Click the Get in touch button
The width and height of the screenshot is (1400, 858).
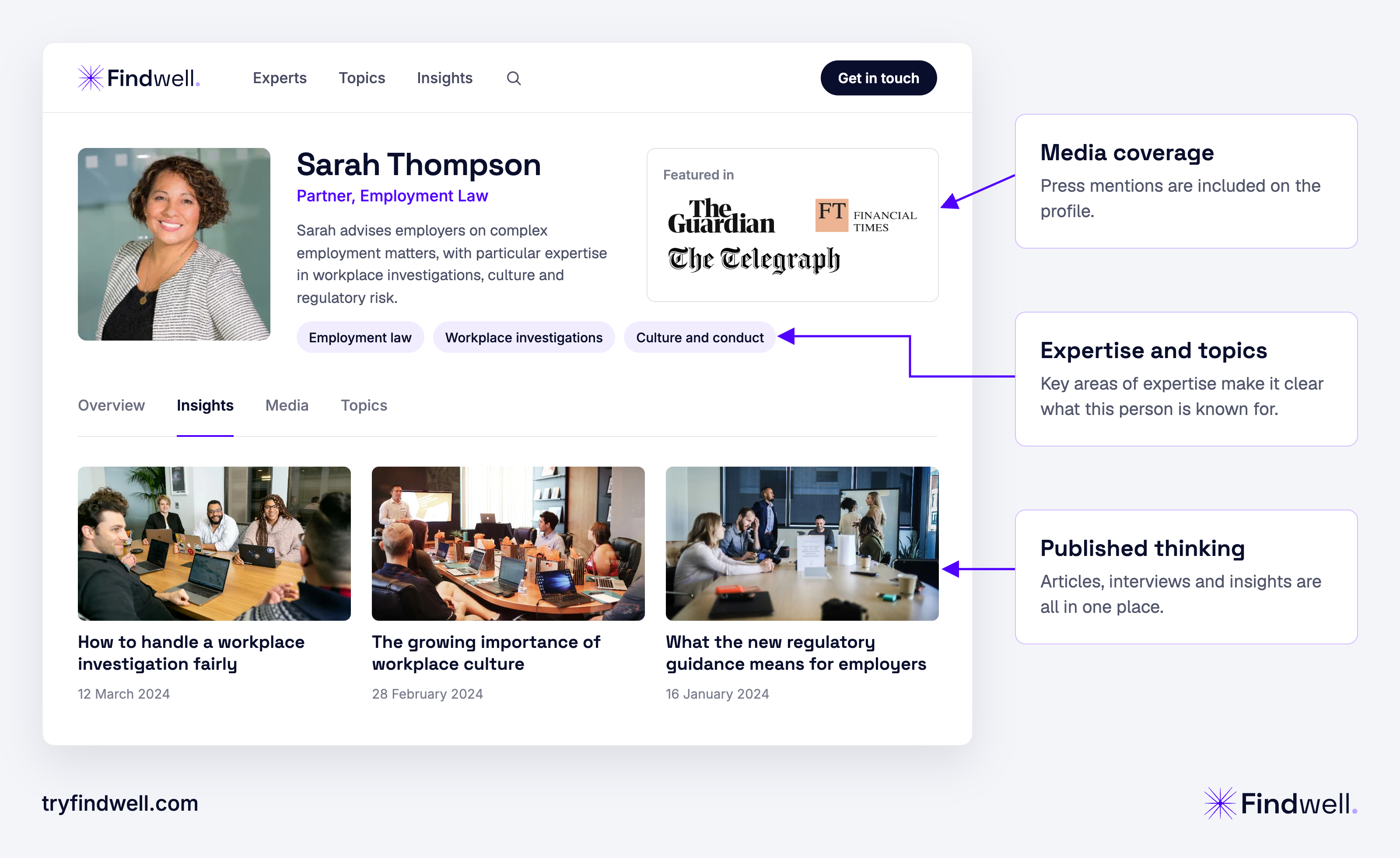click(x=878, y=78)
